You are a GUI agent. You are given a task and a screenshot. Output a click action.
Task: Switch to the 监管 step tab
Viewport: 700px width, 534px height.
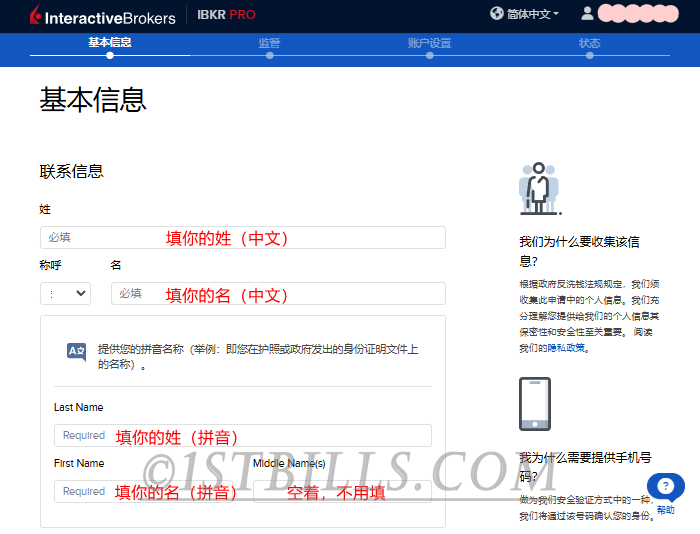[269, 43]
